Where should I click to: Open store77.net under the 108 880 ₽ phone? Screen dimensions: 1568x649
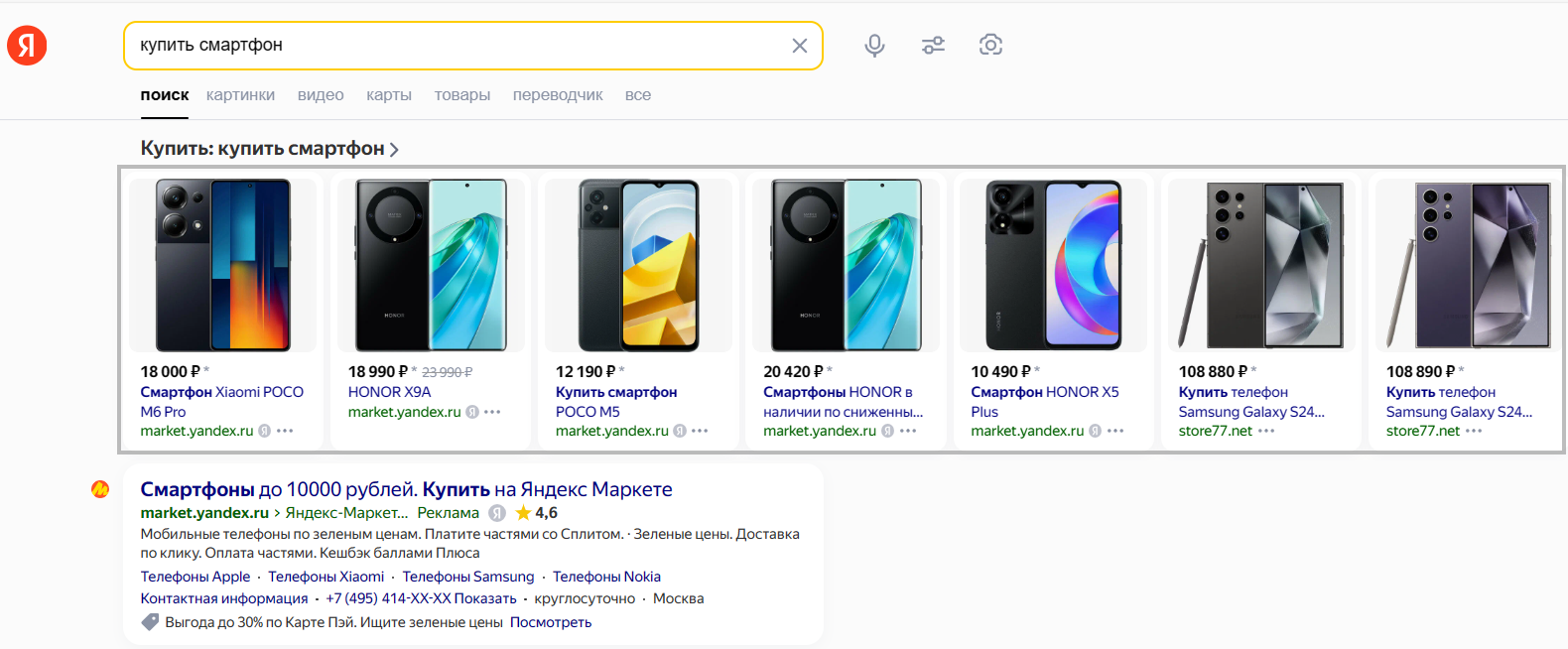[x=1215, y=431]
